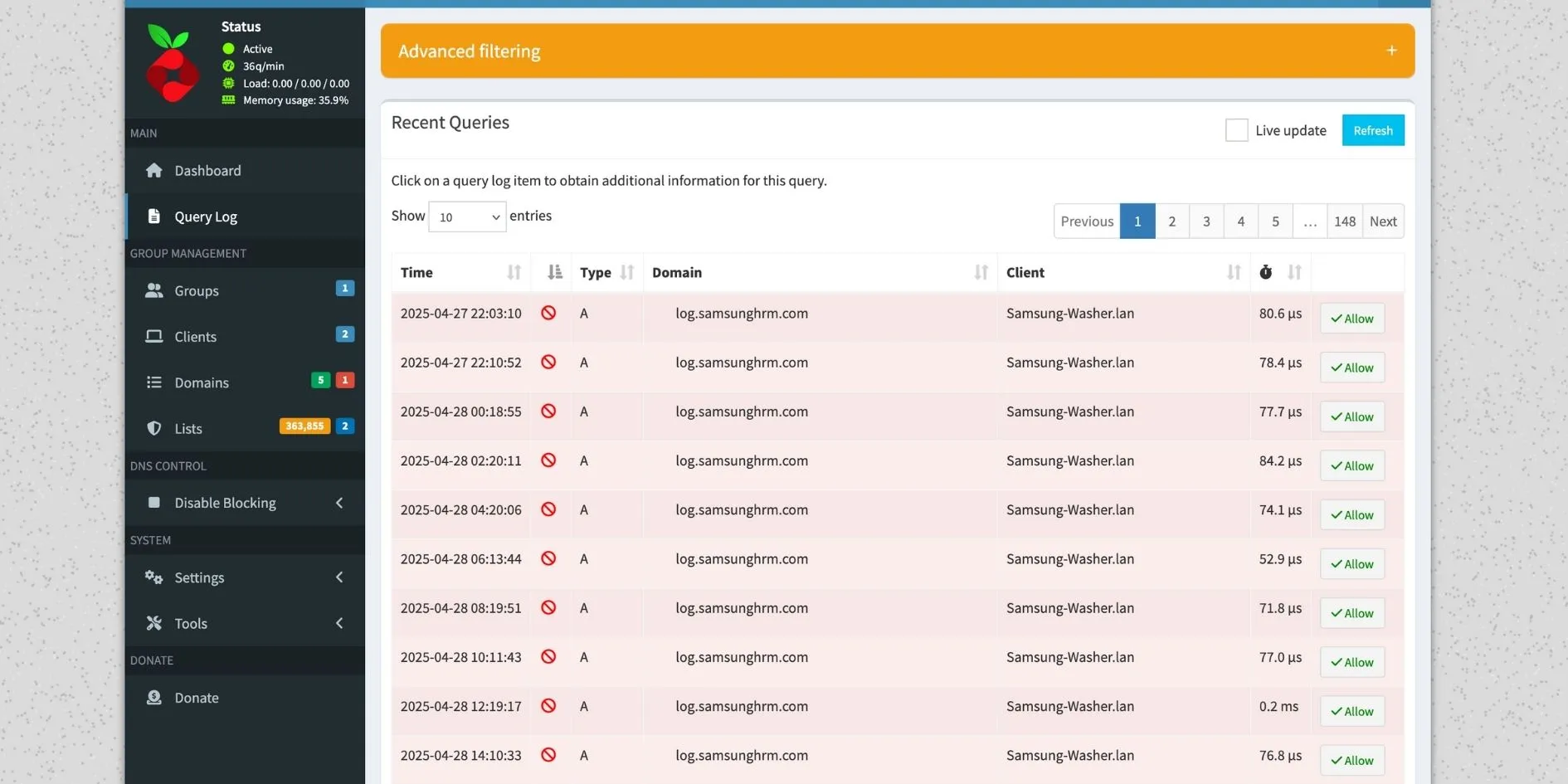Allow domain for the 00:18:55 query
1568x784 pixels.
1352,416
